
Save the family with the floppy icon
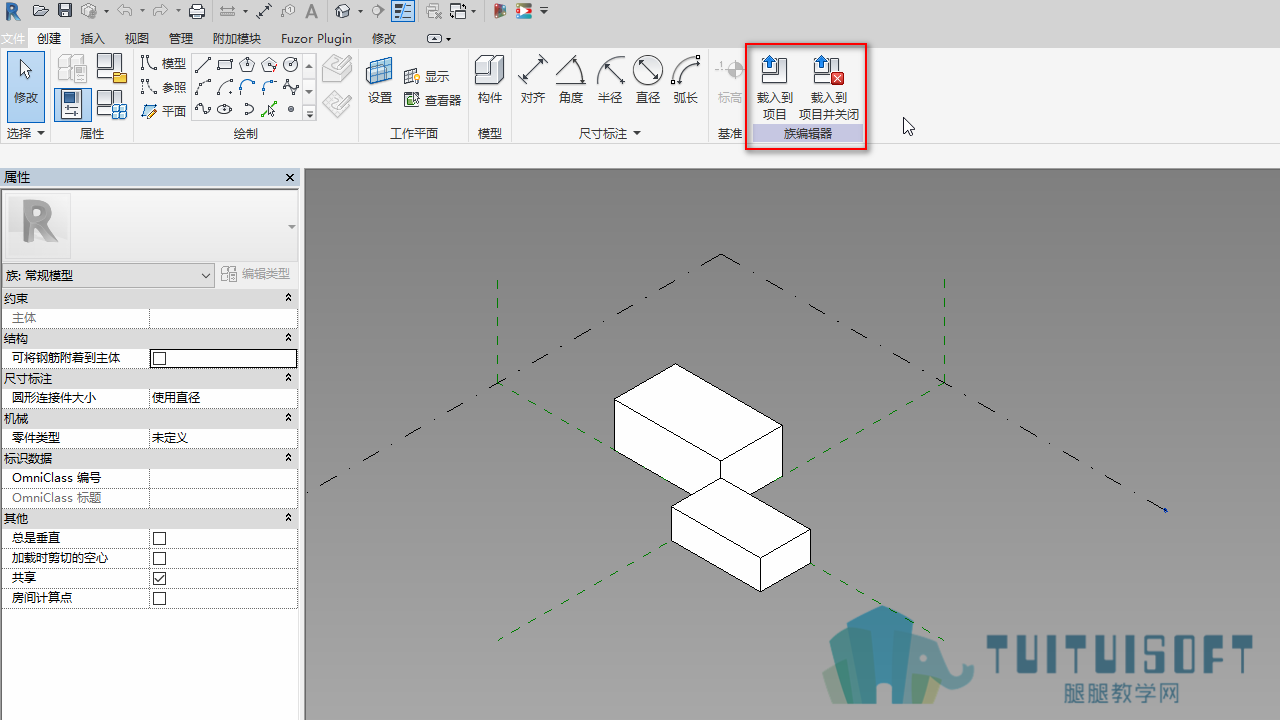click(65, 11)
